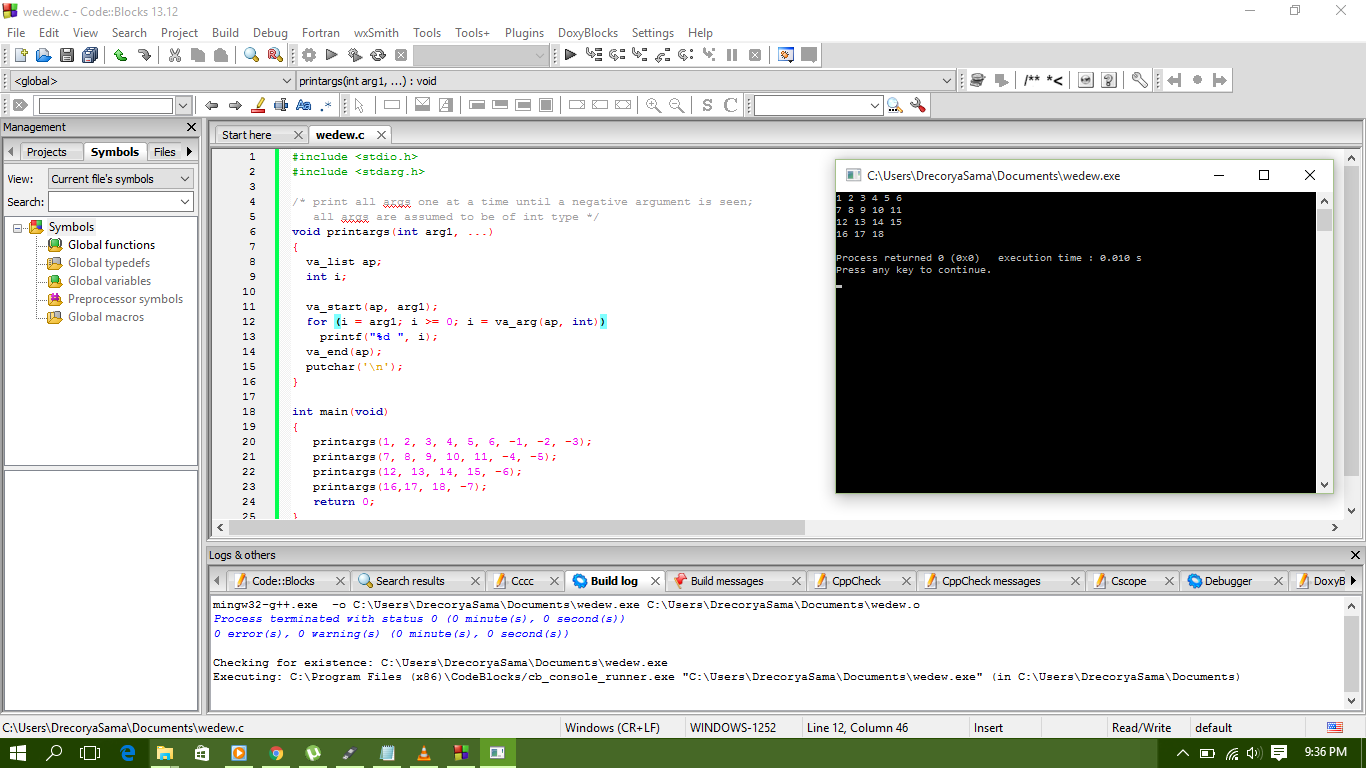Switch to the Projects tab in Management

46,152
